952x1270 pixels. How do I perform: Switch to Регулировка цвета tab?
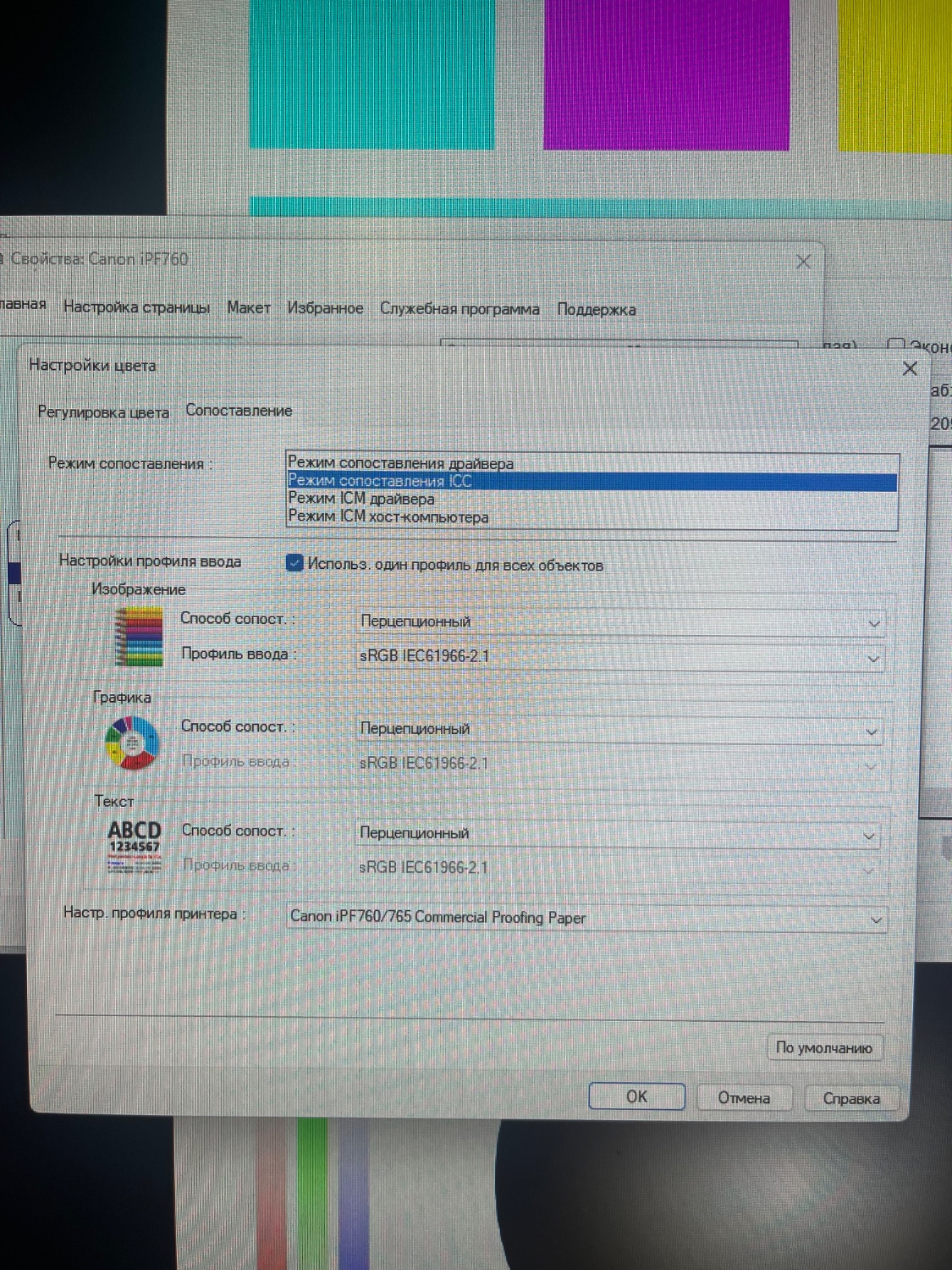(103, 412)
